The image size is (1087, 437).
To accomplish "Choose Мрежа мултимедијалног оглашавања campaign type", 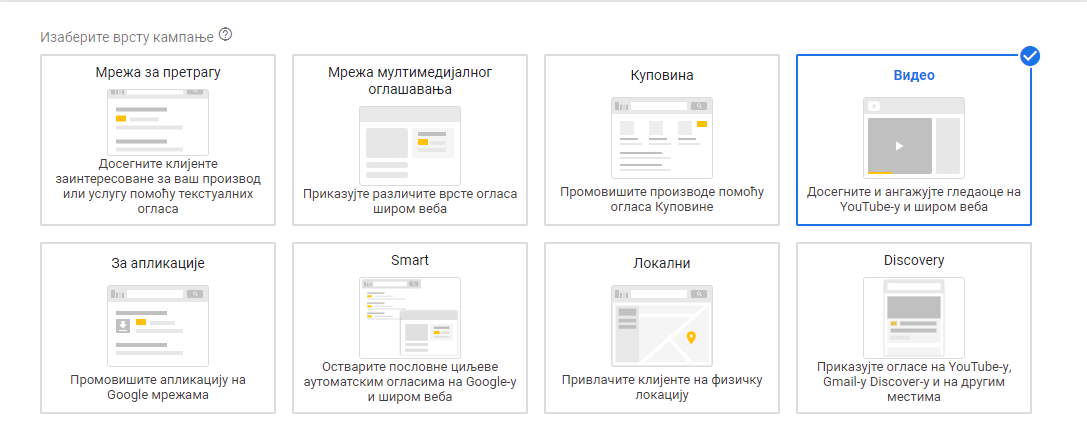I will tap(410, 140).
